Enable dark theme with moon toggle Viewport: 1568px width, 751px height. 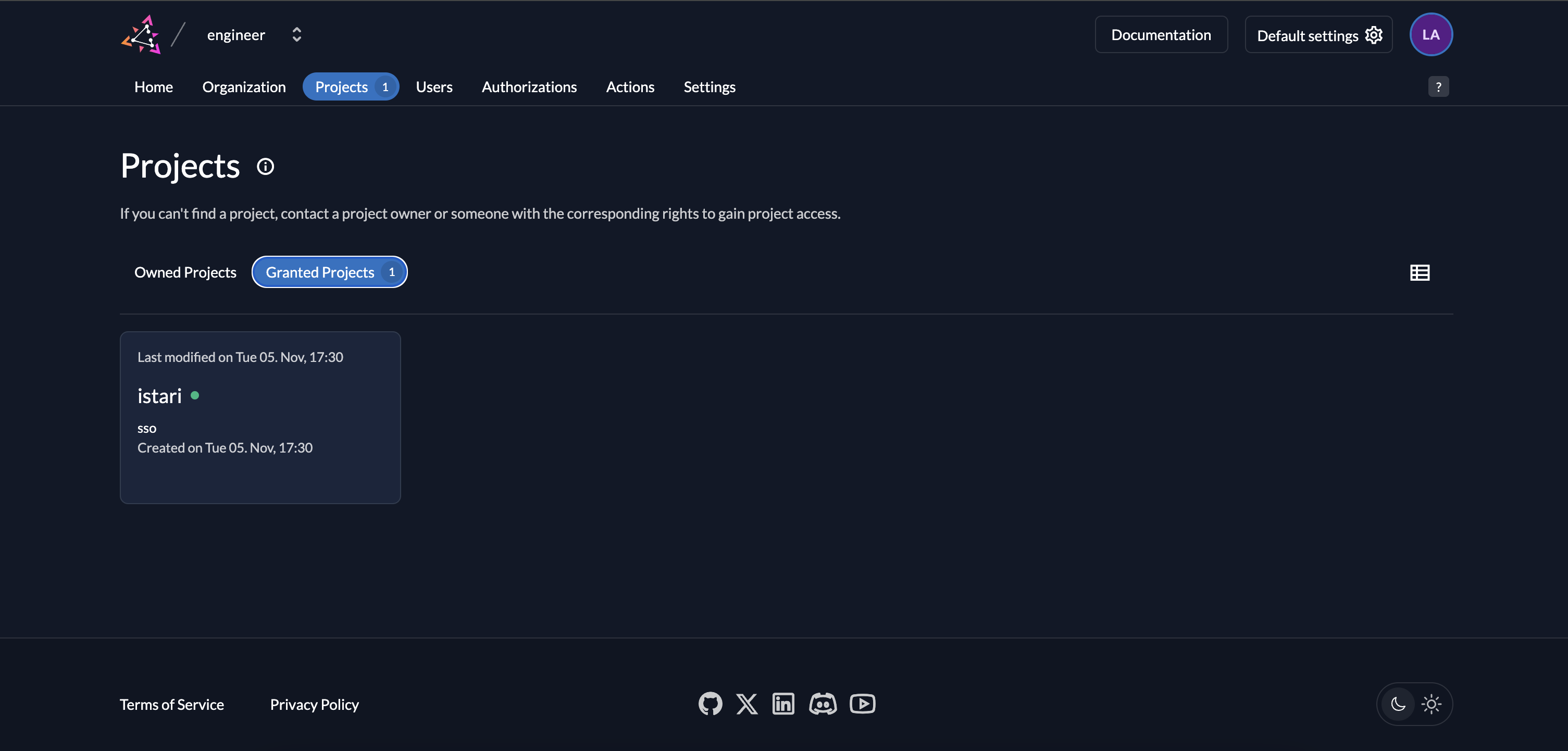(x=1398, y=704)
